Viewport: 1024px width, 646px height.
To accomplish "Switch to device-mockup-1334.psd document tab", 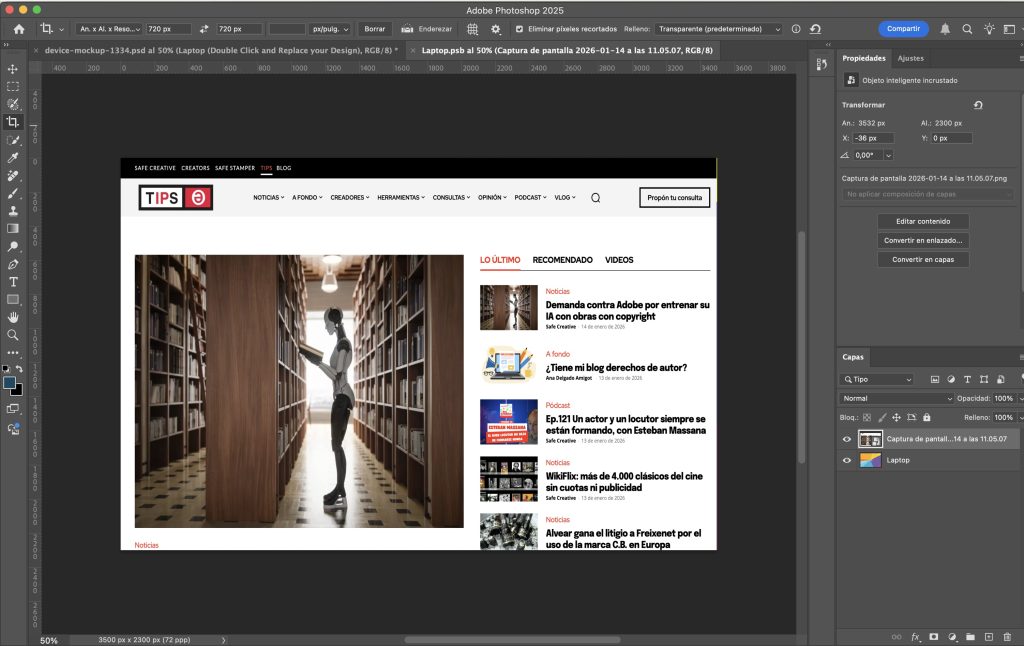I will tap(220, 49).
